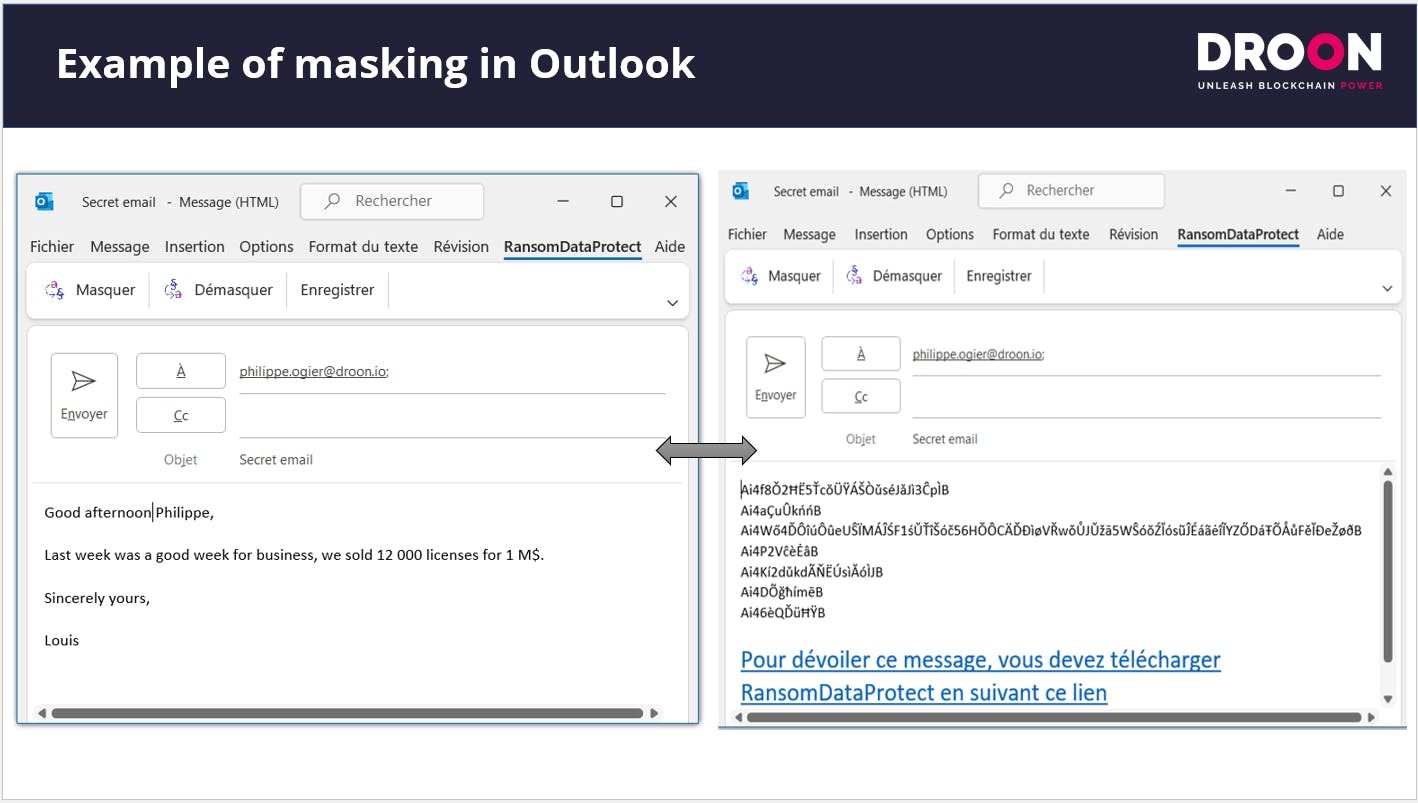Click Enregistrer in the left window ribbon
Image resolution: width=1418 pixels, height=803 pixels.
tap(338, 290)
